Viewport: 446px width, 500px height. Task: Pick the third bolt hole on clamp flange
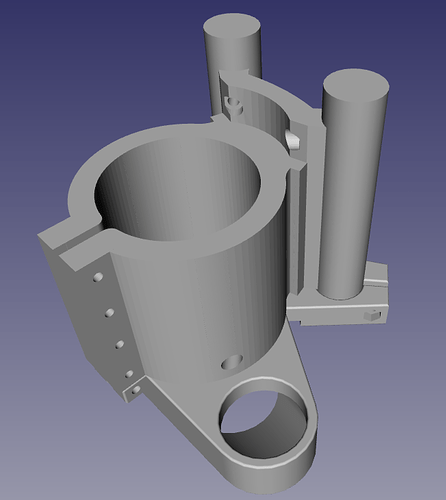[120, 344]
